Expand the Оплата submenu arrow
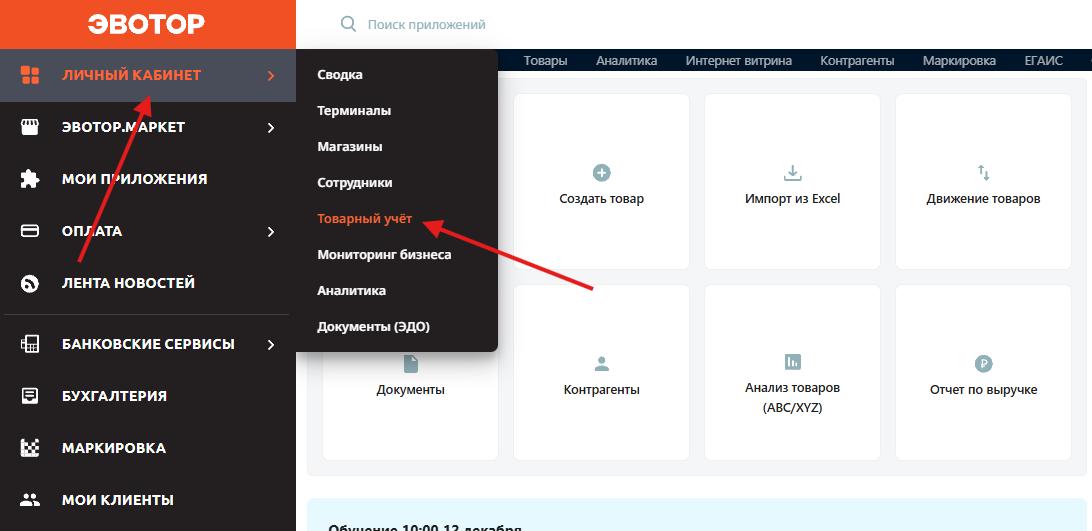The width and height of the screenshot is (1092, 531). 272,231
